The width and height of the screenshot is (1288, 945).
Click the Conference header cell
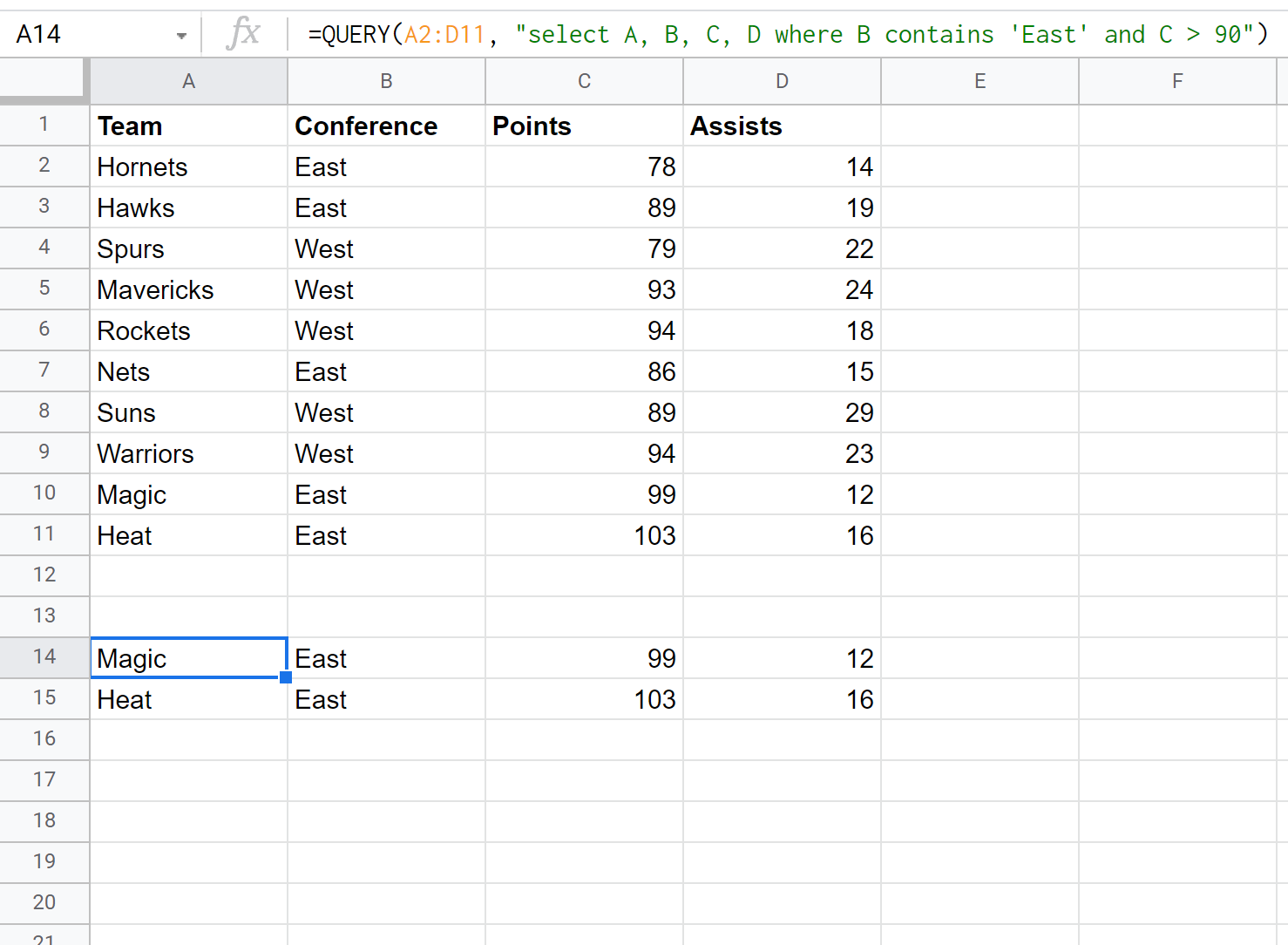[x=386, y=126]
